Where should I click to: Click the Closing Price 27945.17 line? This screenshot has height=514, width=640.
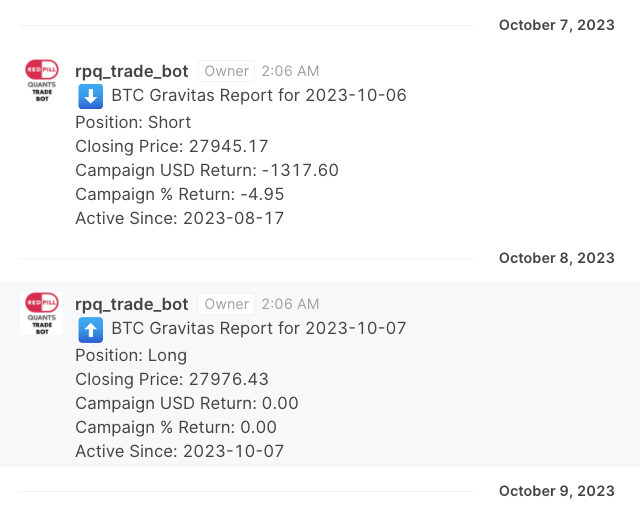click(172, 146)
